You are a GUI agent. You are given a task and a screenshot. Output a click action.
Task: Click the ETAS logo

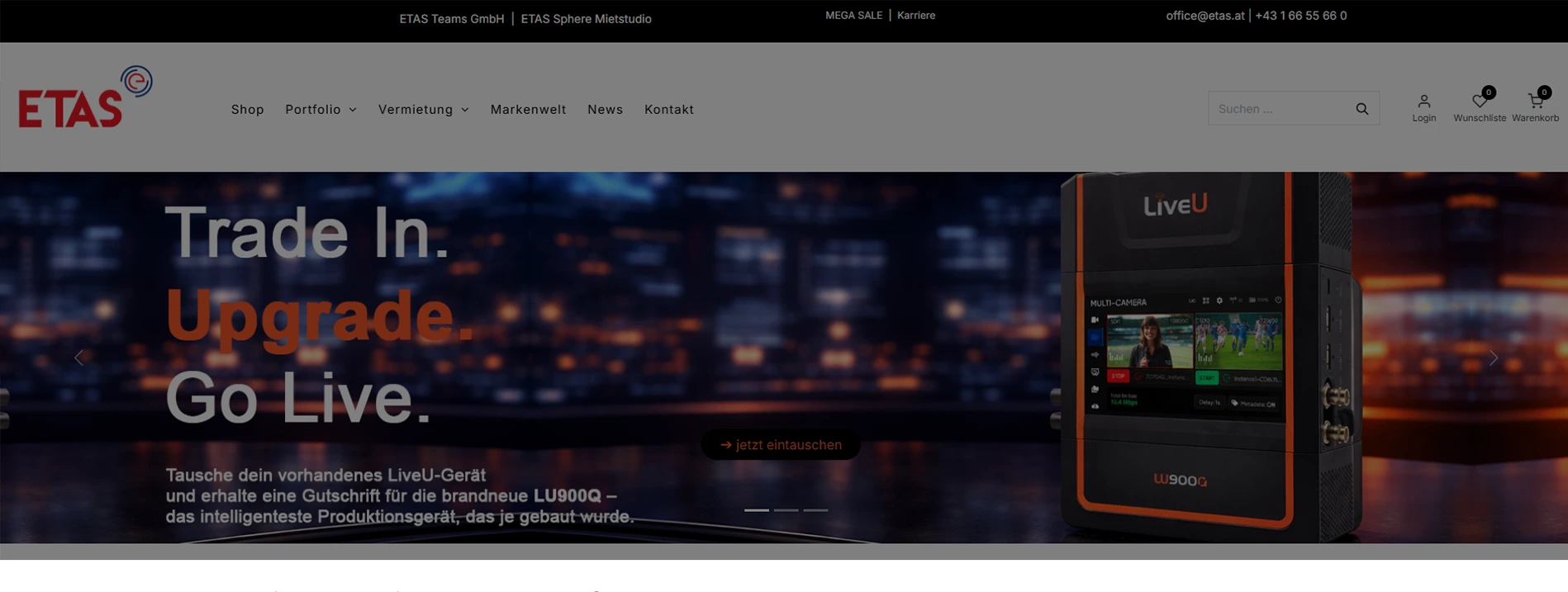(85, 97)
